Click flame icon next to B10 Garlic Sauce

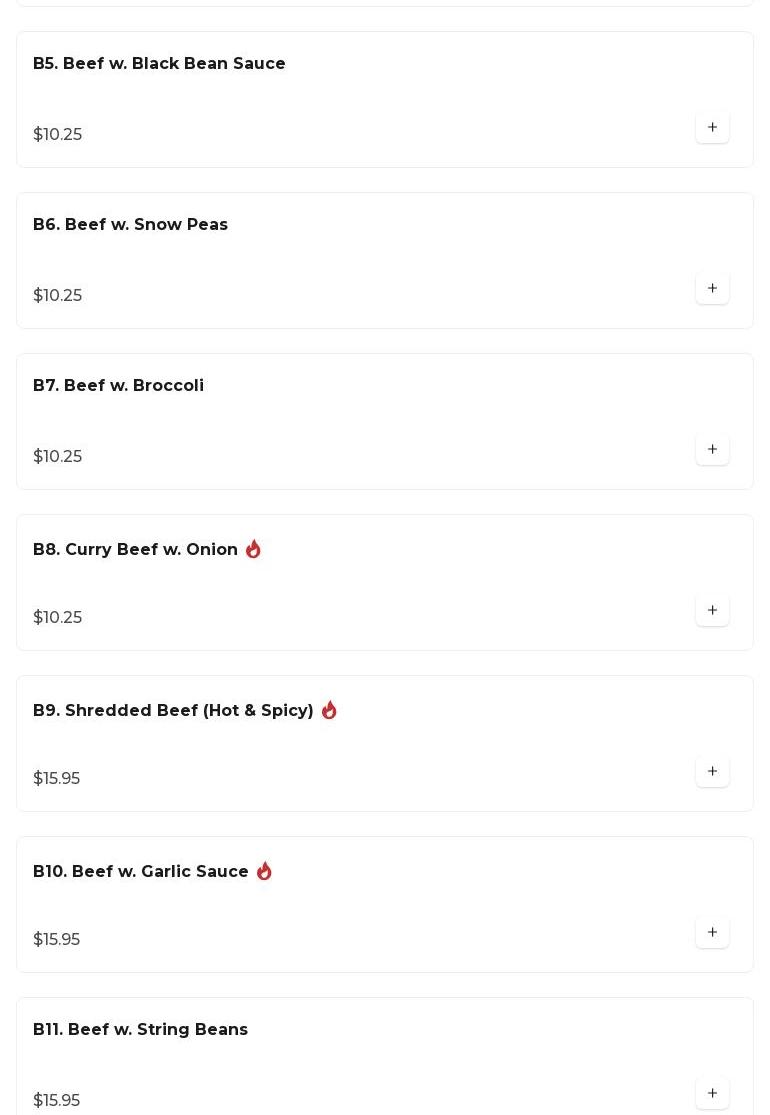coord(264,871)
